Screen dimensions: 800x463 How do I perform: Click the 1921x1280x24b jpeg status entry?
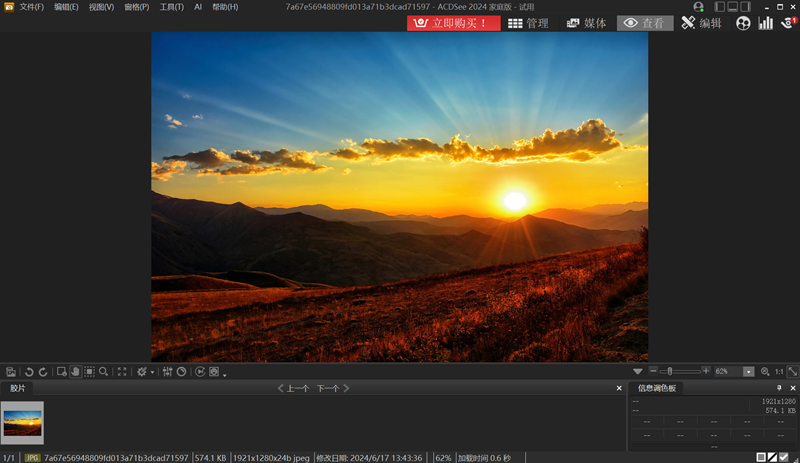pyautogui.click(x=271, y=458)
